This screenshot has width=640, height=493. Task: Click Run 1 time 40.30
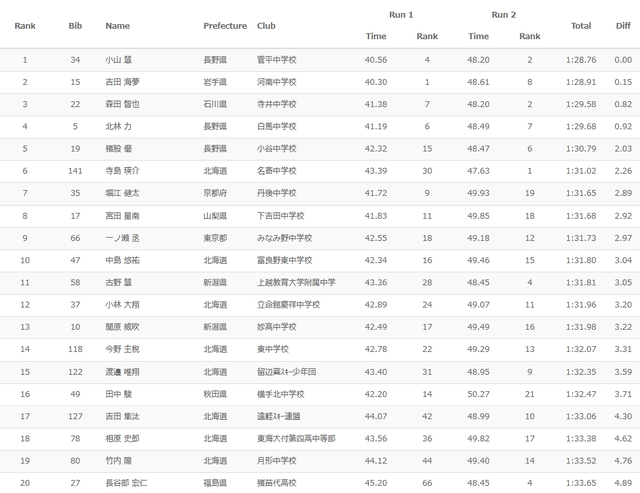376,82
